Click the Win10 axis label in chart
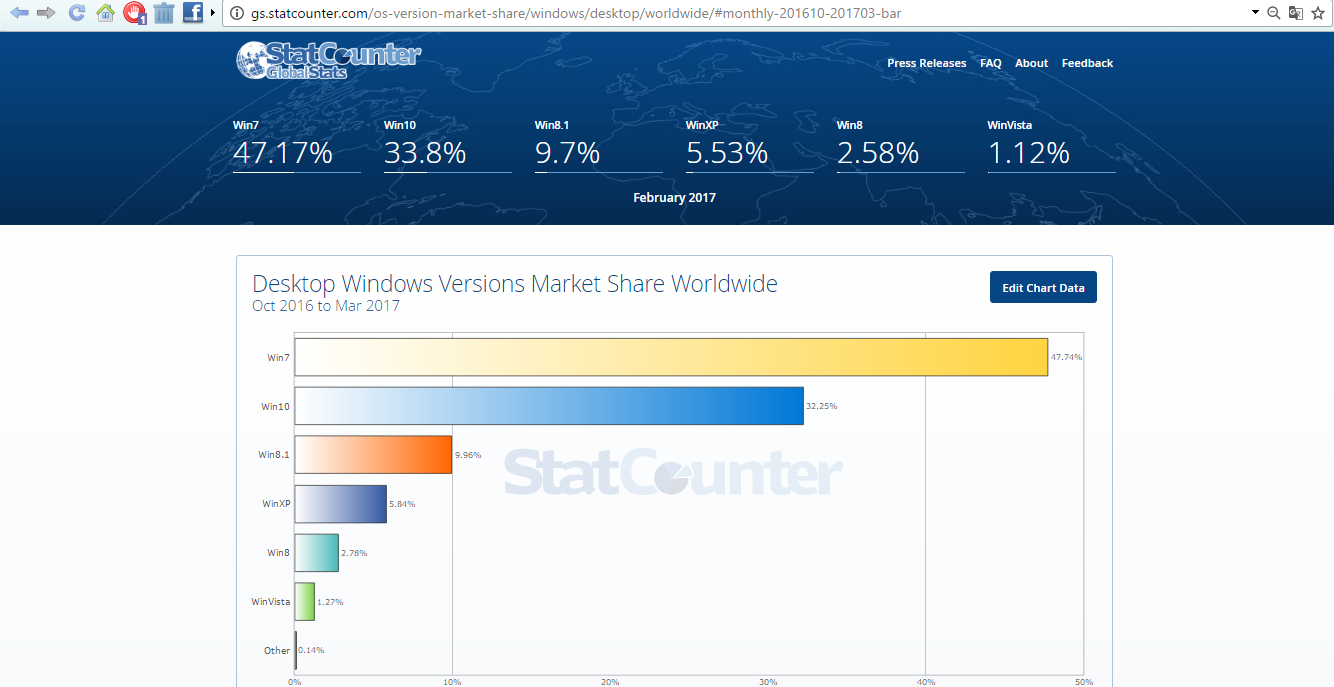The image size is (1334, 687). pyautogui.click(x=276, y=406)
